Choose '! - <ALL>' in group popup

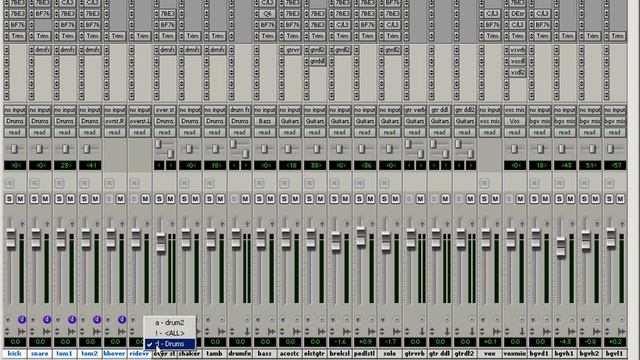[170, 333]
